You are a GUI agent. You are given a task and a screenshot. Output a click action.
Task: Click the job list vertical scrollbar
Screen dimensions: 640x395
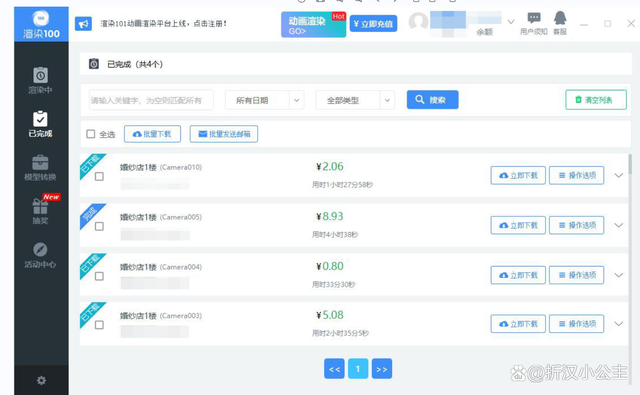(630, 164)
